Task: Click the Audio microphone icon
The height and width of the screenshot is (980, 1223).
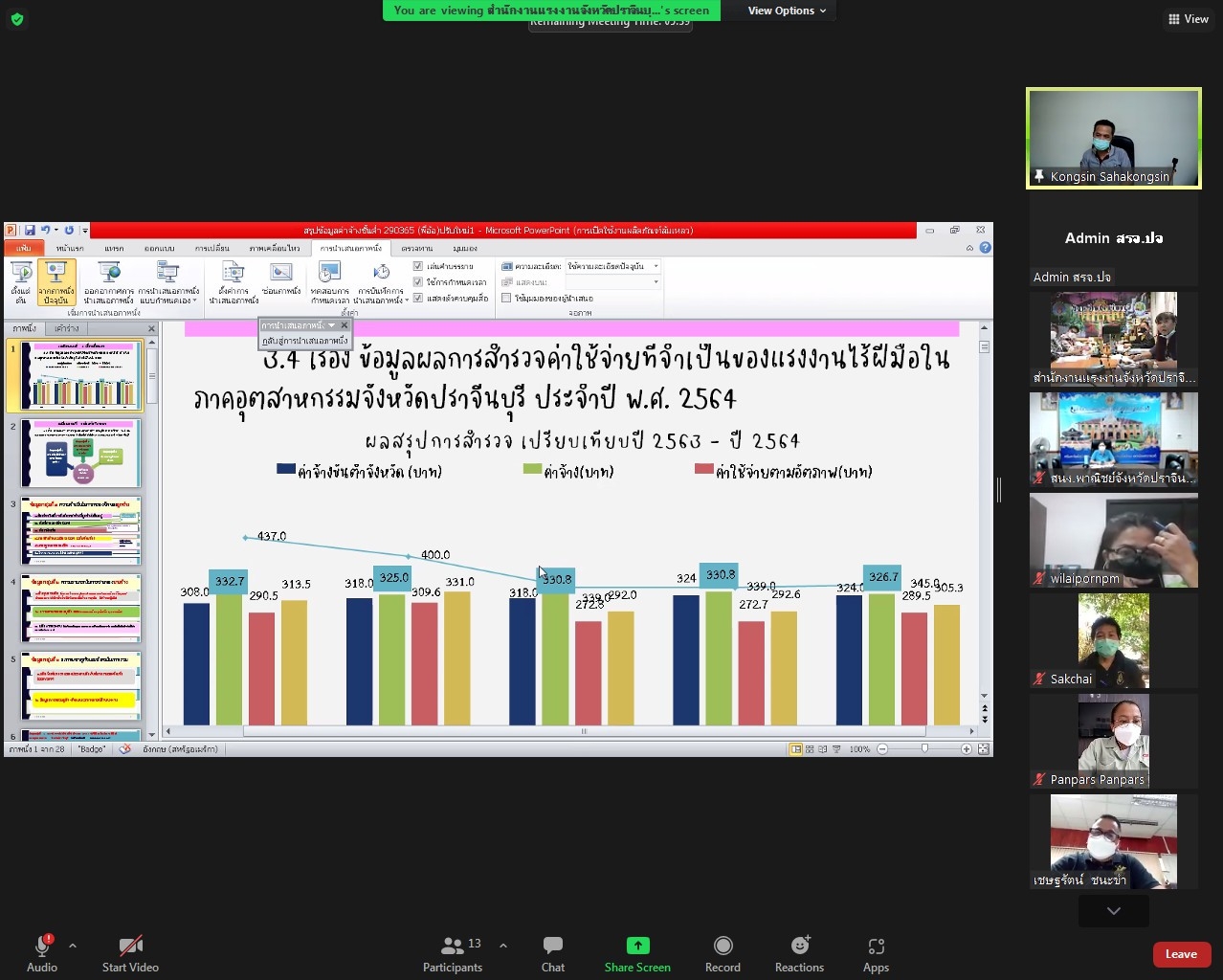Action: (42, 946)
